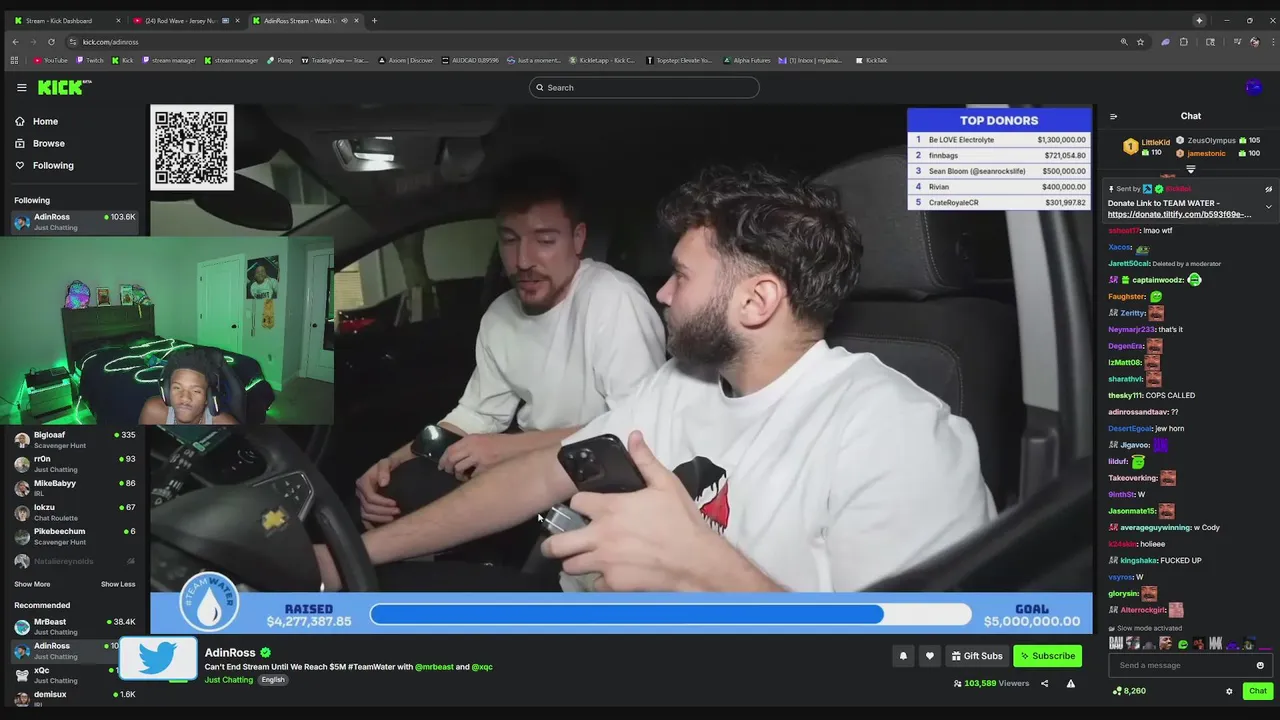Open a new browser tab
Viewport: 1280px width, 720px height.
pos(374,20)
